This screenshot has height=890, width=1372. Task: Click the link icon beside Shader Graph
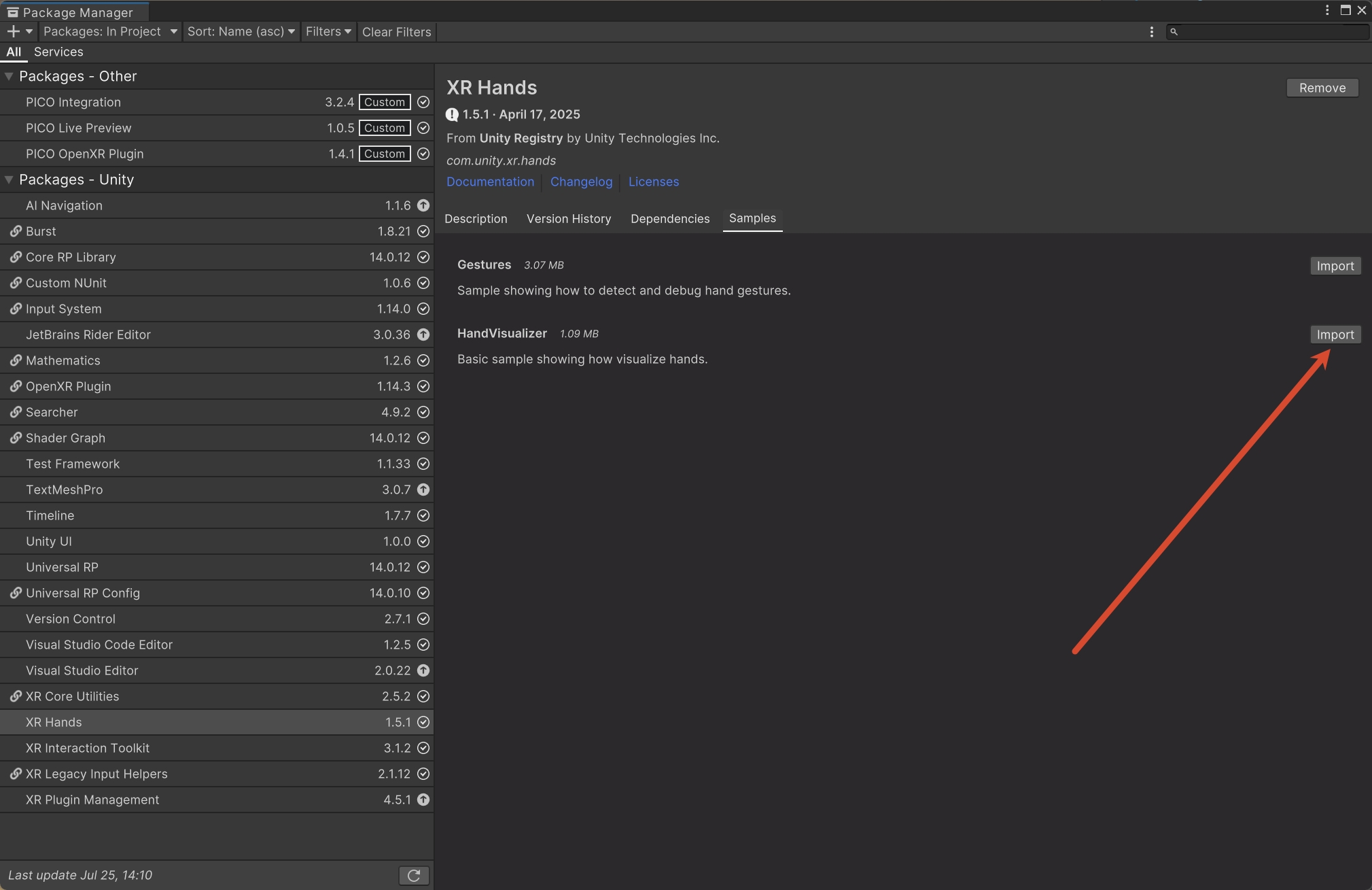coord(16,438)
